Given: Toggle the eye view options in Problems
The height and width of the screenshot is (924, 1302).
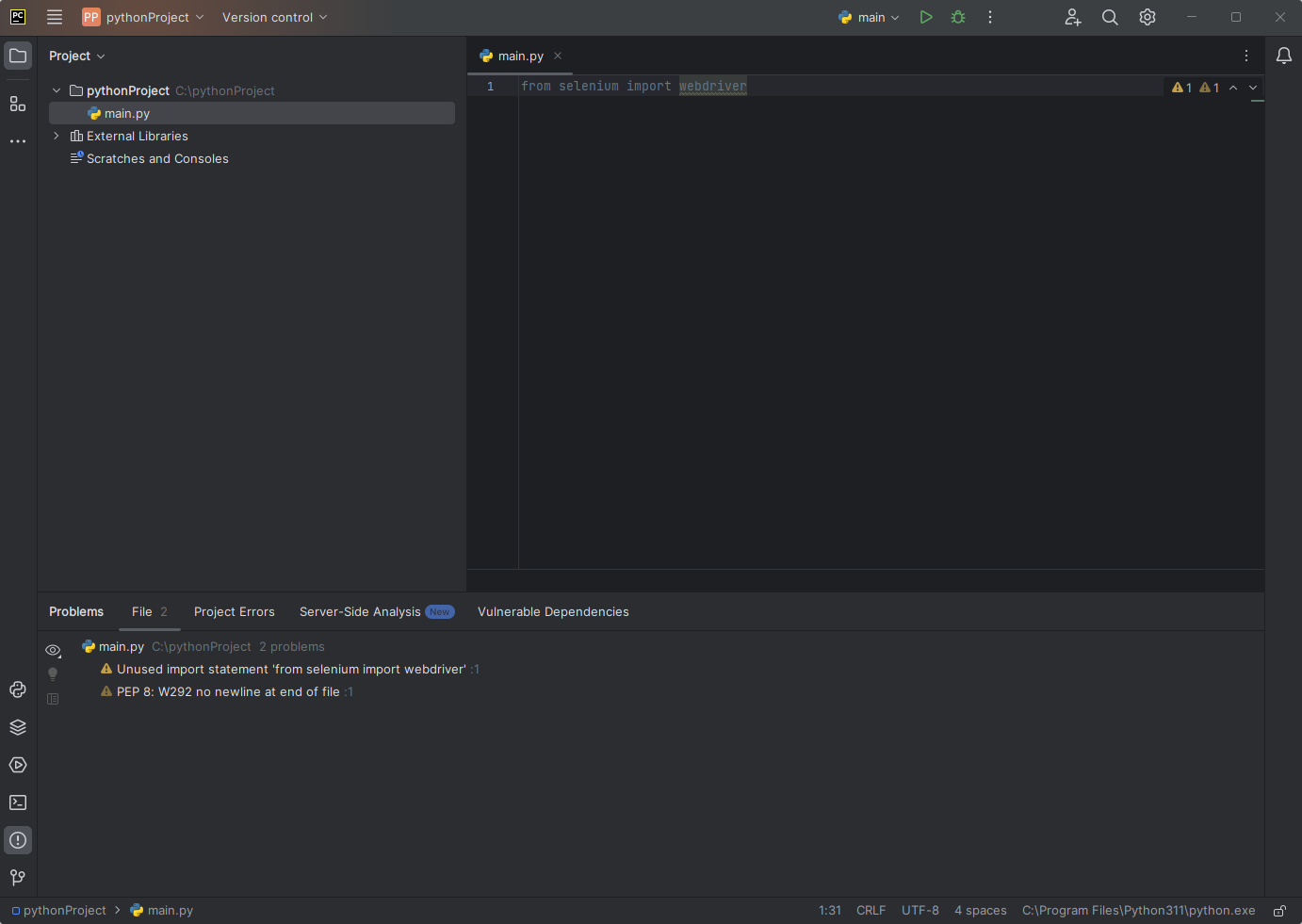Looking at the screenshot, I should click(x=53, y=650).
